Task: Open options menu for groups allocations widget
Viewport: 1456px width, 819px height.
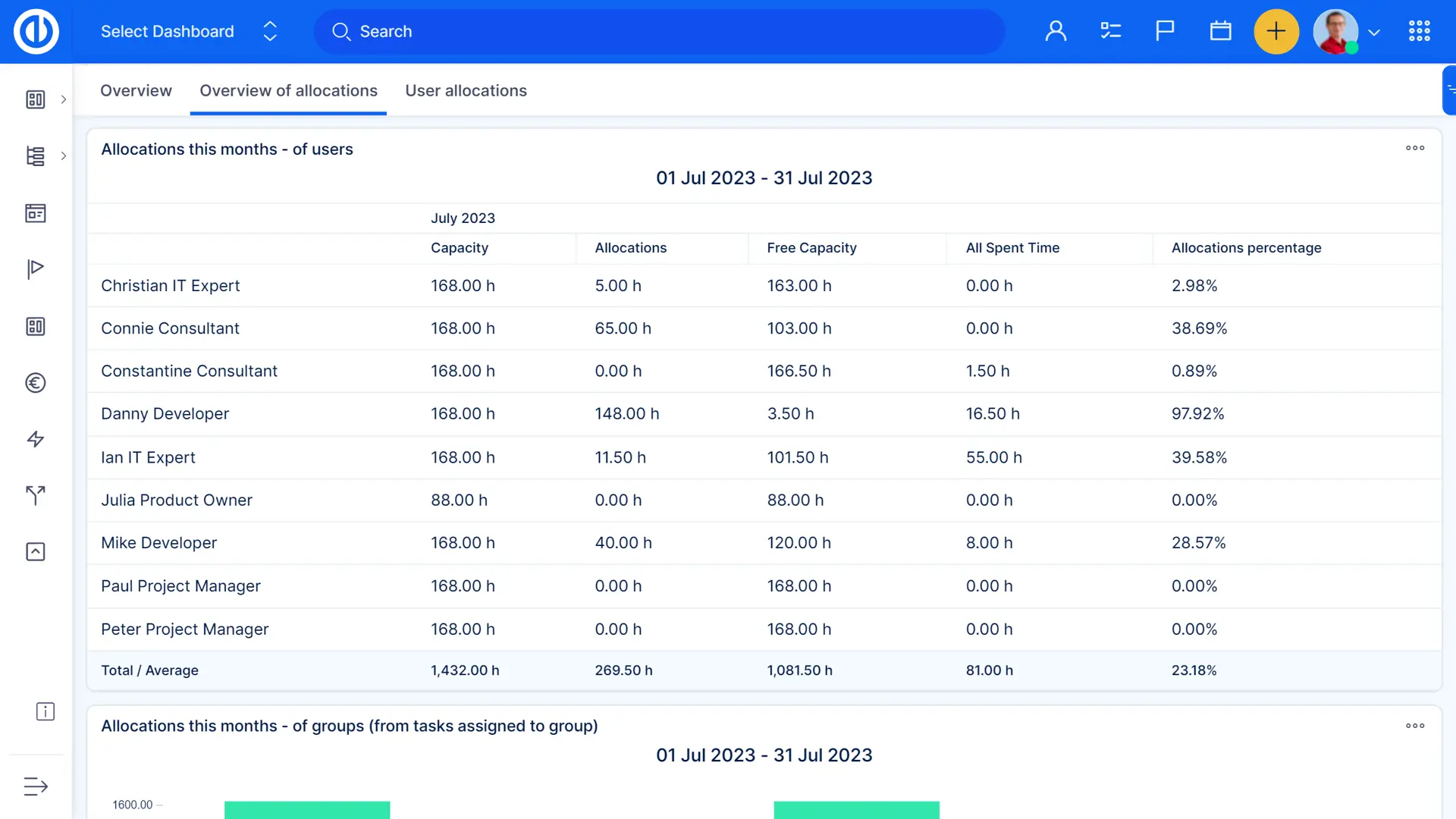Action: click(x=1414, y=726)
